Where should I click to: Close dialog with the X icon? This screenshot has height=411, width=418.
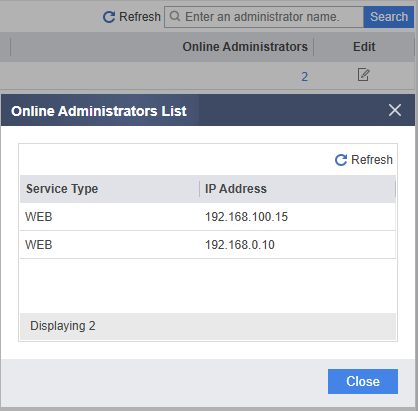pos(395,110)
